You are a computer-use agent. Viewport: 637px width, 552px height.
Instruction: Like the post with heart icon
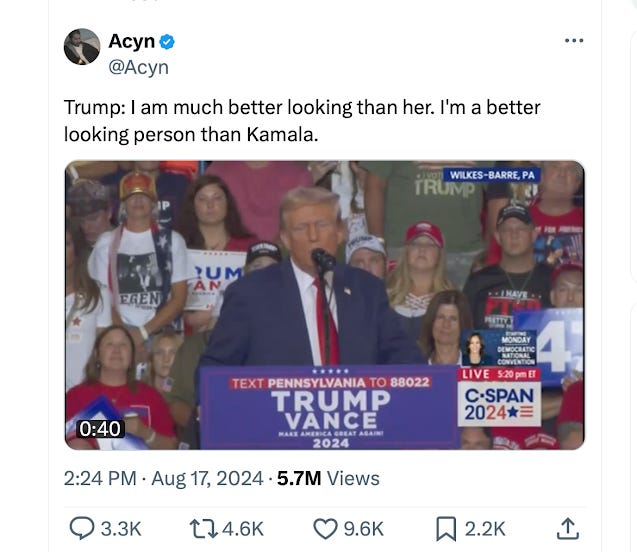click(x=325, y=529)
